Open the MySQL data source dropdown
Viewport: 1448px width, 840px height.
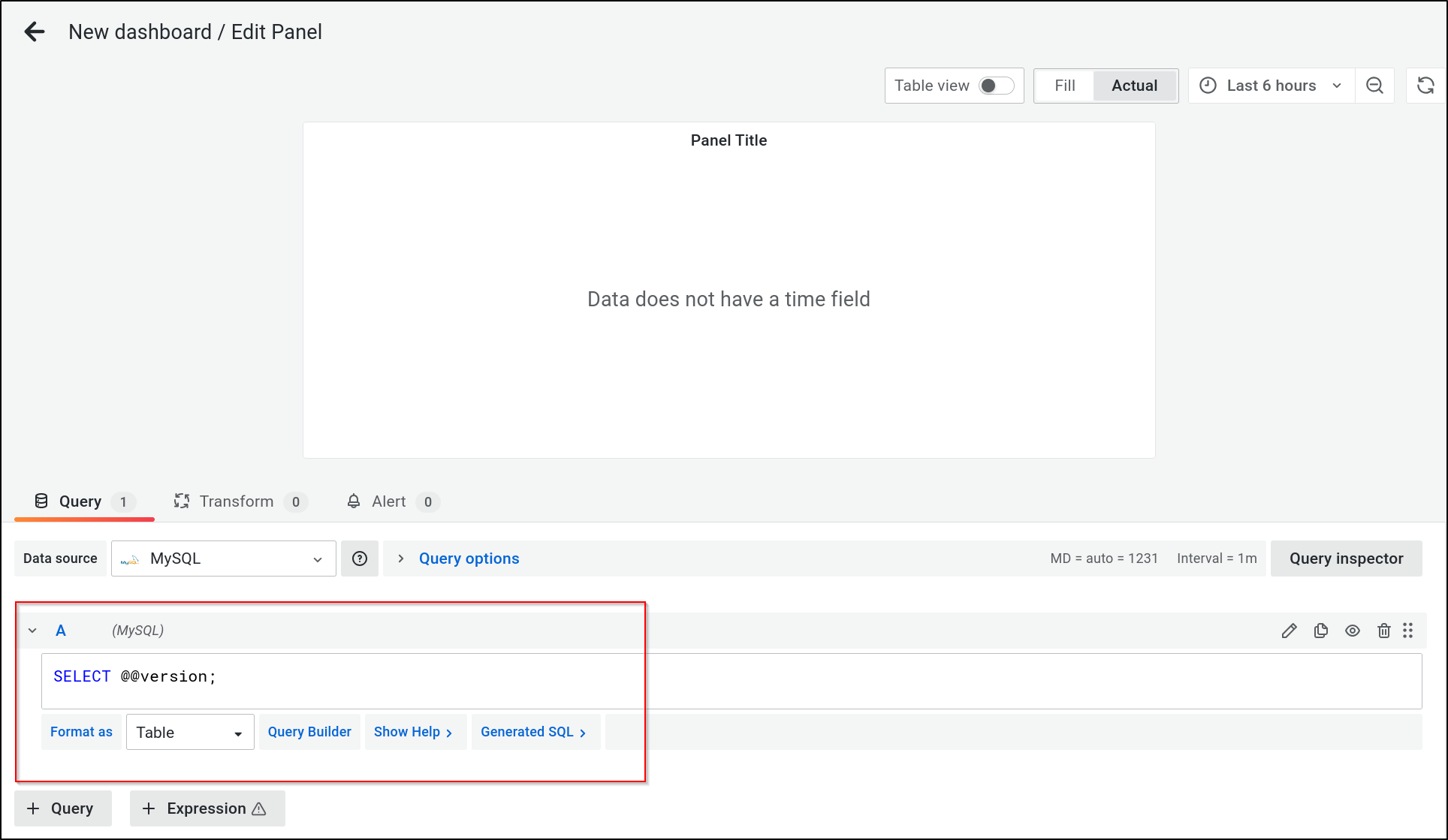coord(223,558)
